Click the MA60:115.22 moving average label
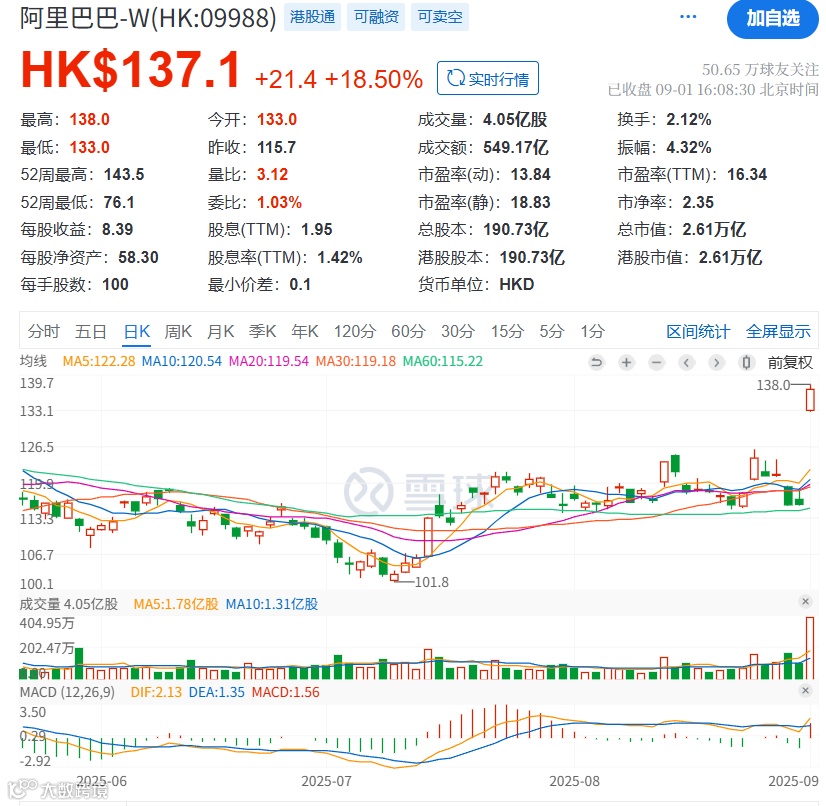The image size is (826, 806). [x=442, y=361]
